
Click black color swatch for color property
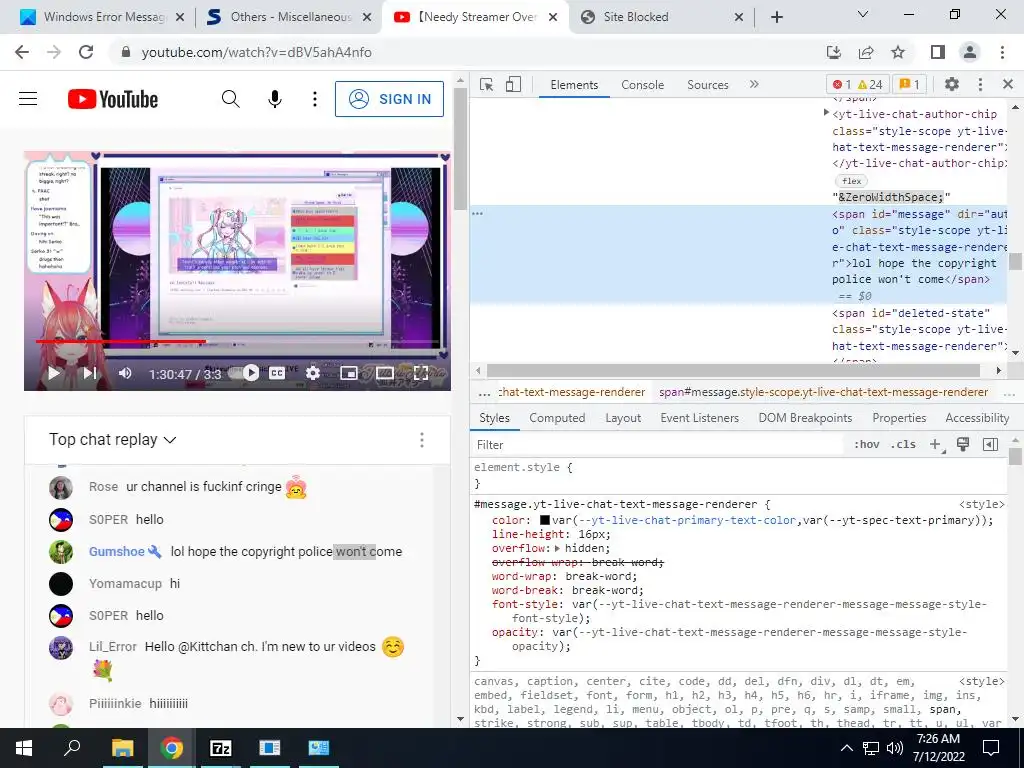coord(545,520)
